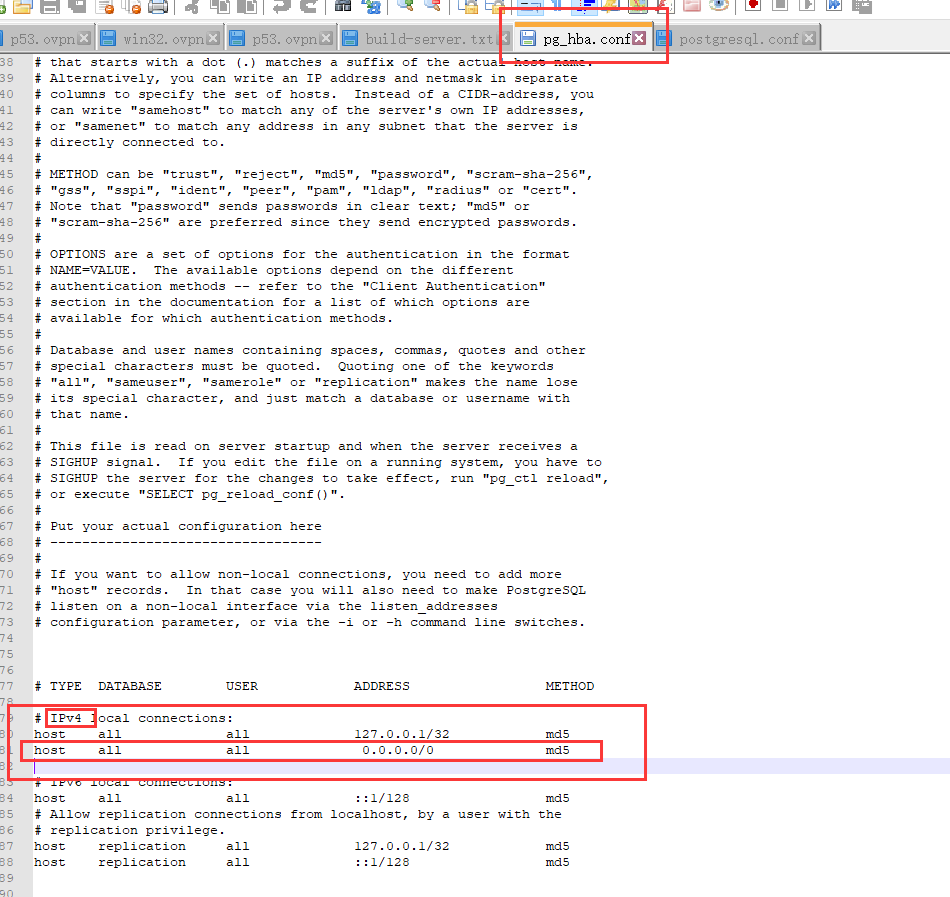Start macro recording with red record icon
Viewport: 950px width, 897px height.
click(752, 5)
